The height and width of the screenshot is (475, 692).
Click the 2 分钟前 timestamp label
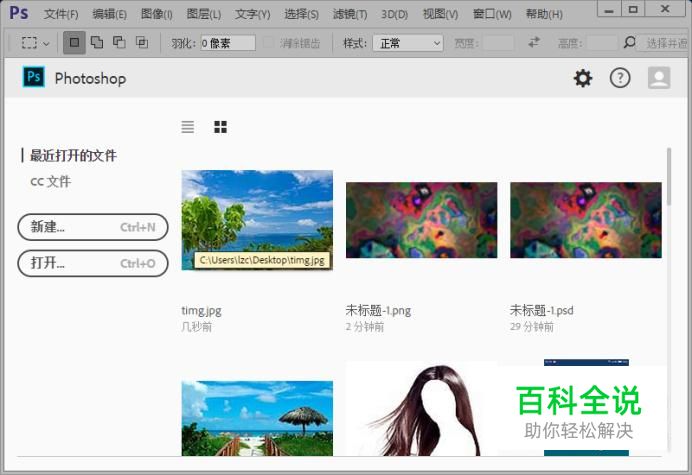(x=365, y=327)
